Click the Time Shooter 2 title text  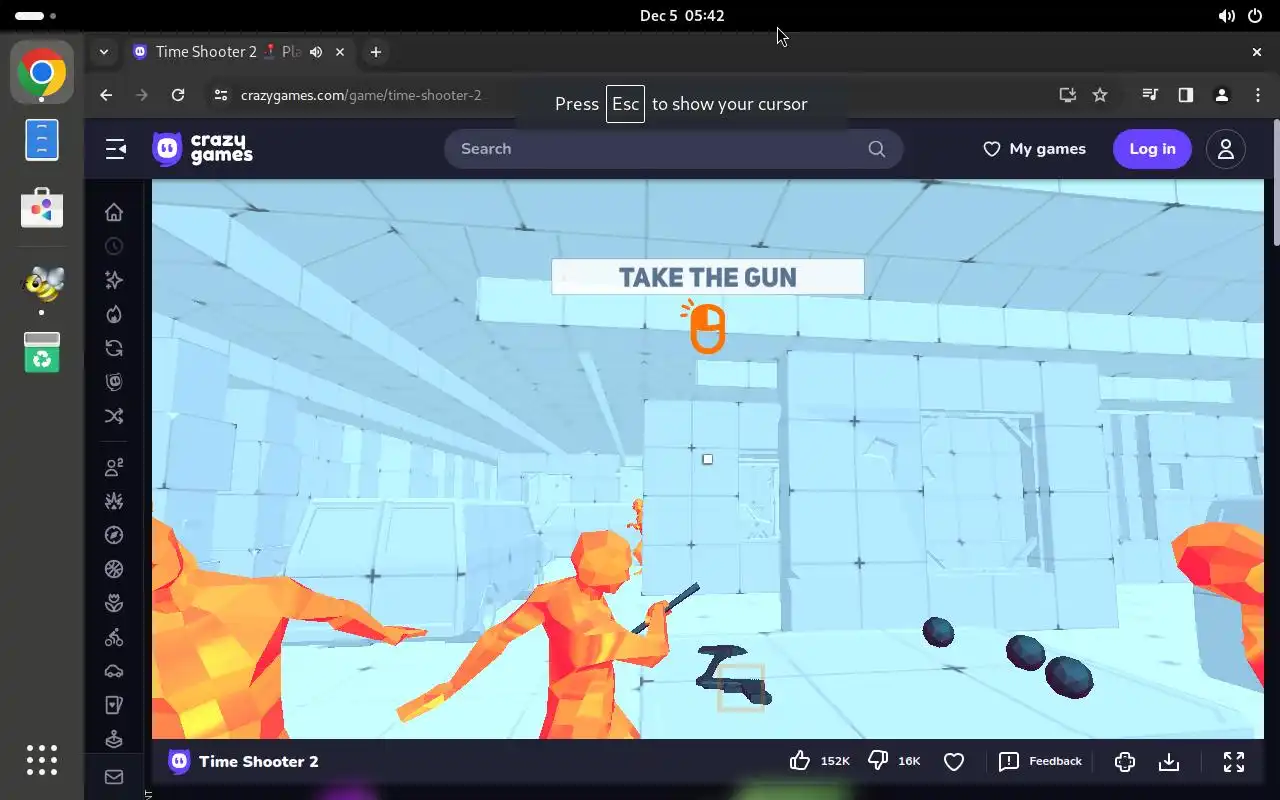click(x=258, y=762)
